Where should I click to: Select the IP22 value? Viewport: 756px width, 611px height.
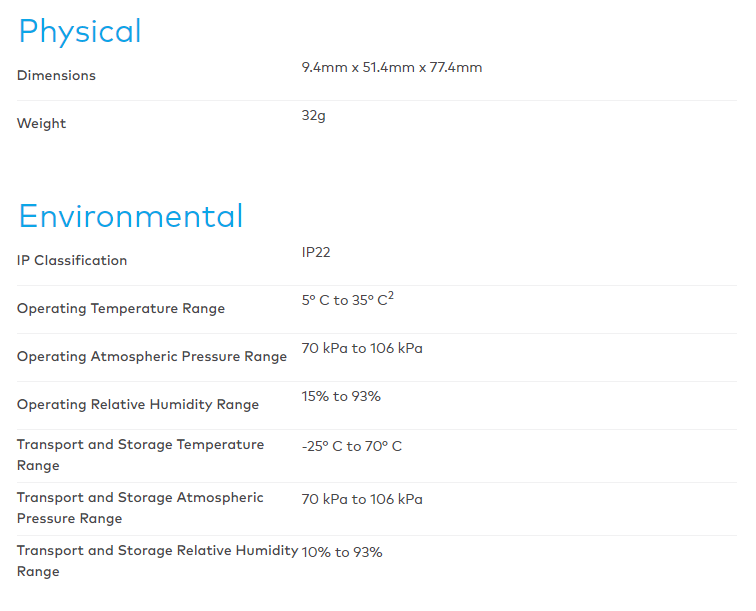[316, 253]
